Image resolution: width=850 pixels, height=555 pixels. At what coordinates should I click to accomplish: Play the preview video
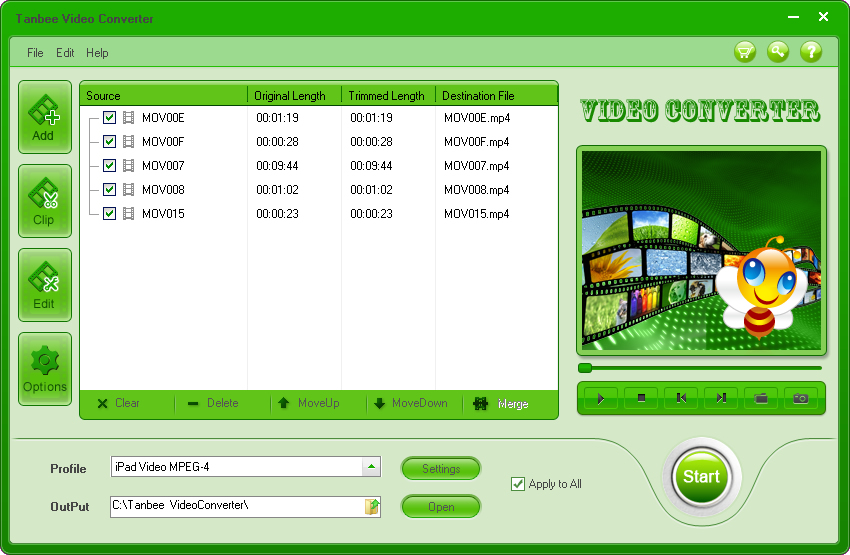click(601, 398)
